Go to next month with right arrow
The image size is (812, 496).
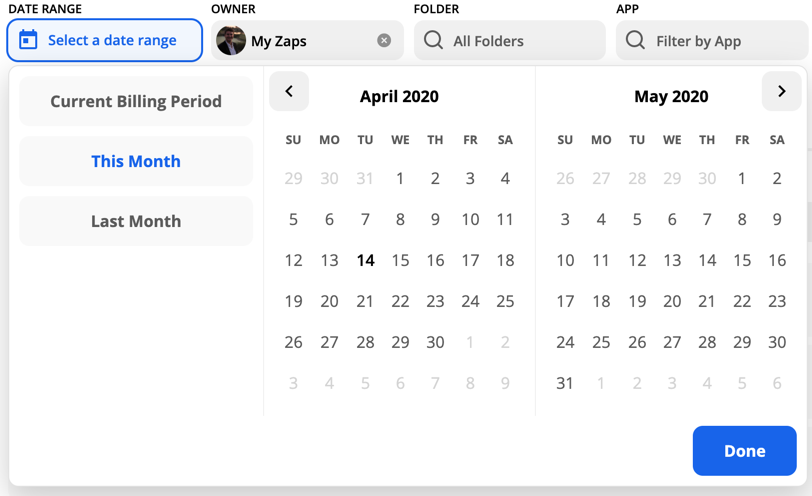(x=781, y=92)
